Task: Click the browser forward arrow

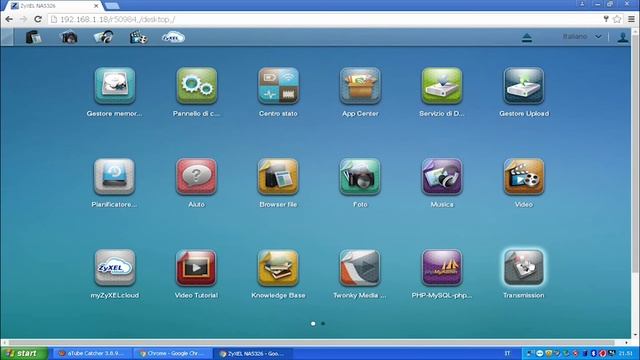Action: tap(23, 19)
